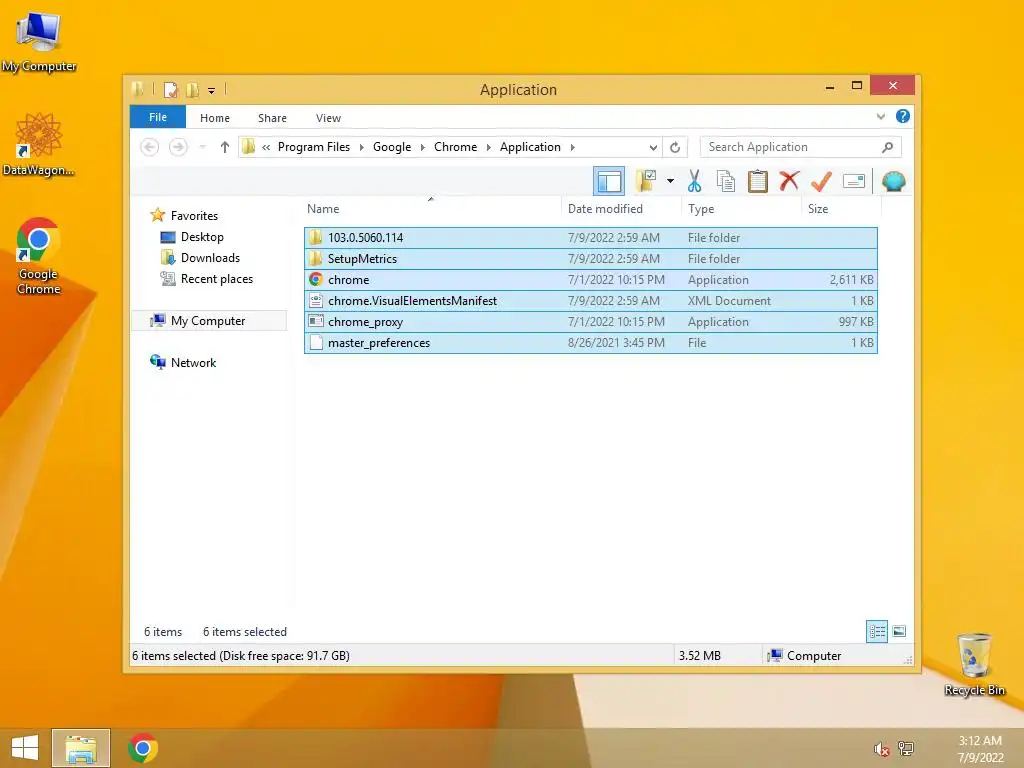Screen dimensions: 1024x768
Task: Click the rename card icon in toolbar
Action: pos(854,181)
